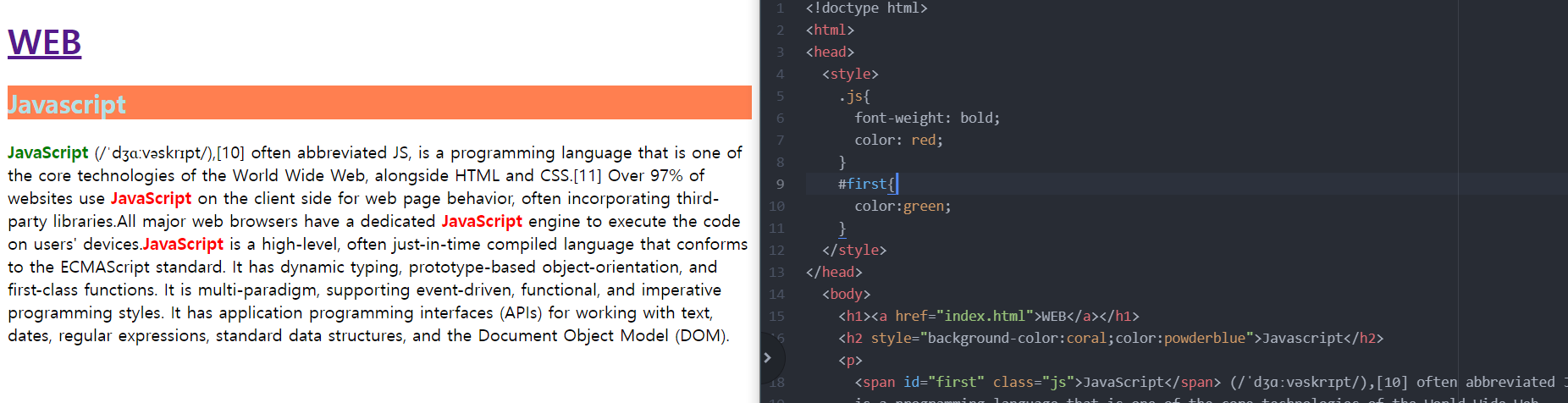
Task: Click the '<html>' tag on line 2
Action: [x=830, y=30]
